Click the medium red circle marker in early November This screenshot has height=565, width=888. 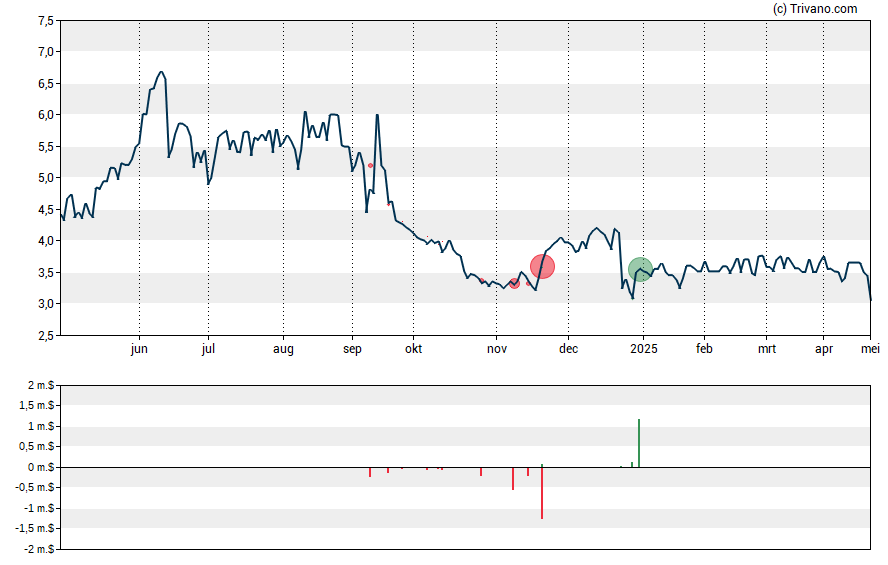[x=514, y=284]
